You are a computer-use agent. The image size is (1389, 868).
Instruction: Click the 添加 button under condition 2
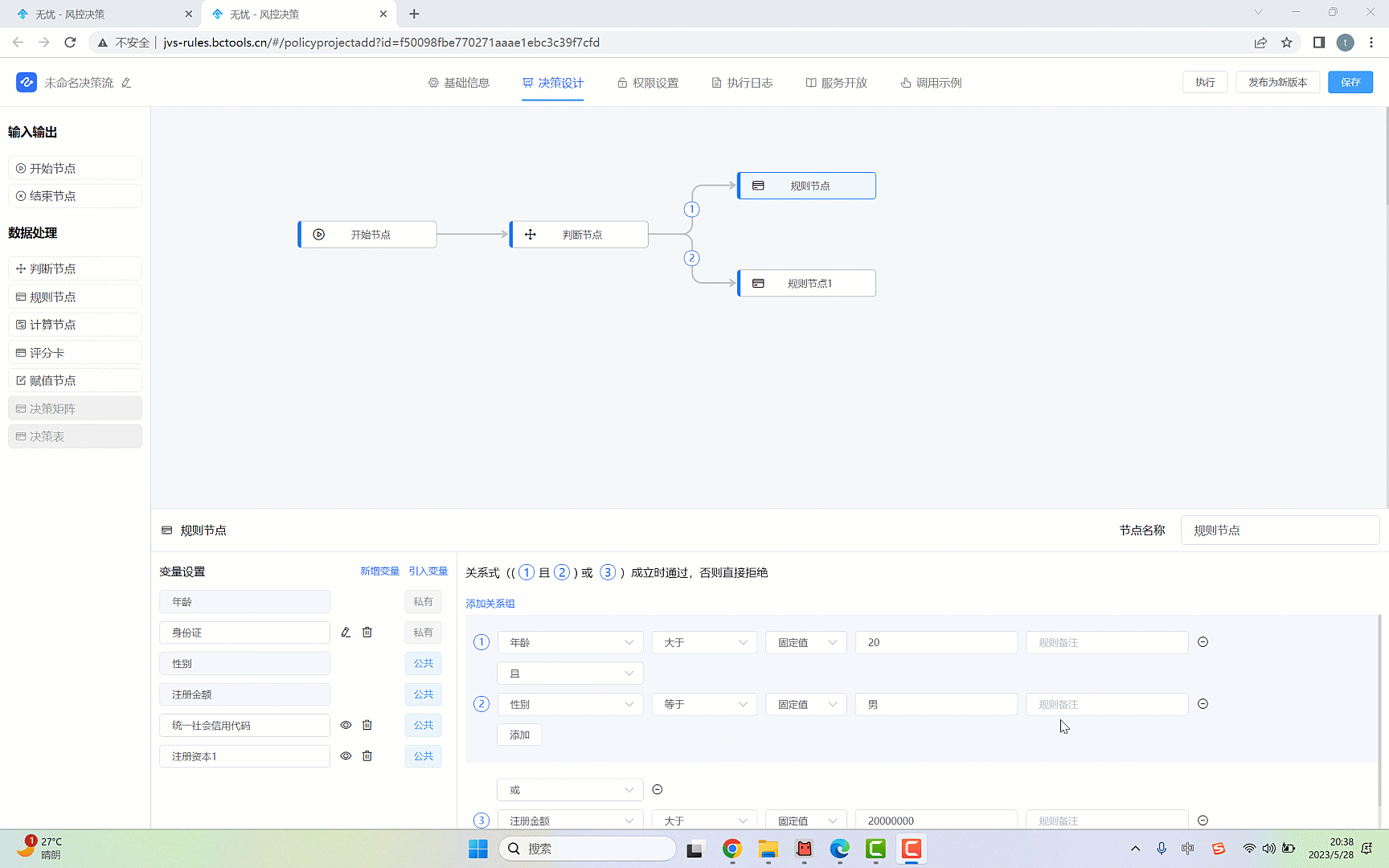[519, 735]
